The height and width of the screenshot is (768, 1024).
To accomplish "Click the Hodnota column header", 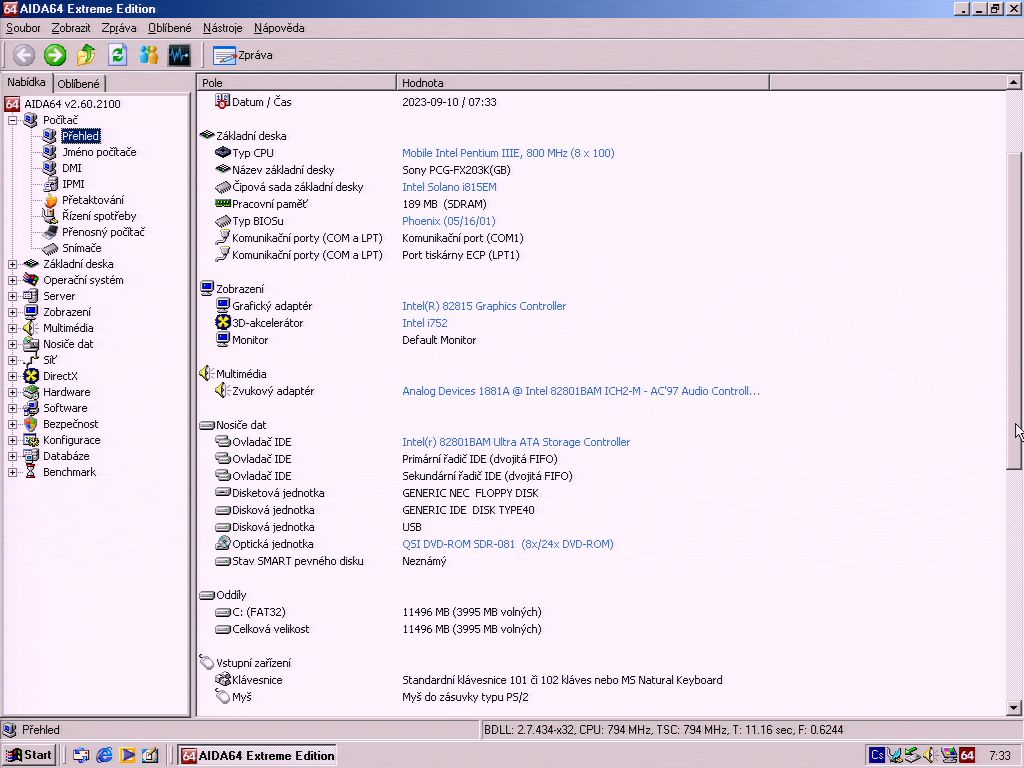I will pyautogui.click(x=583, y=83).
